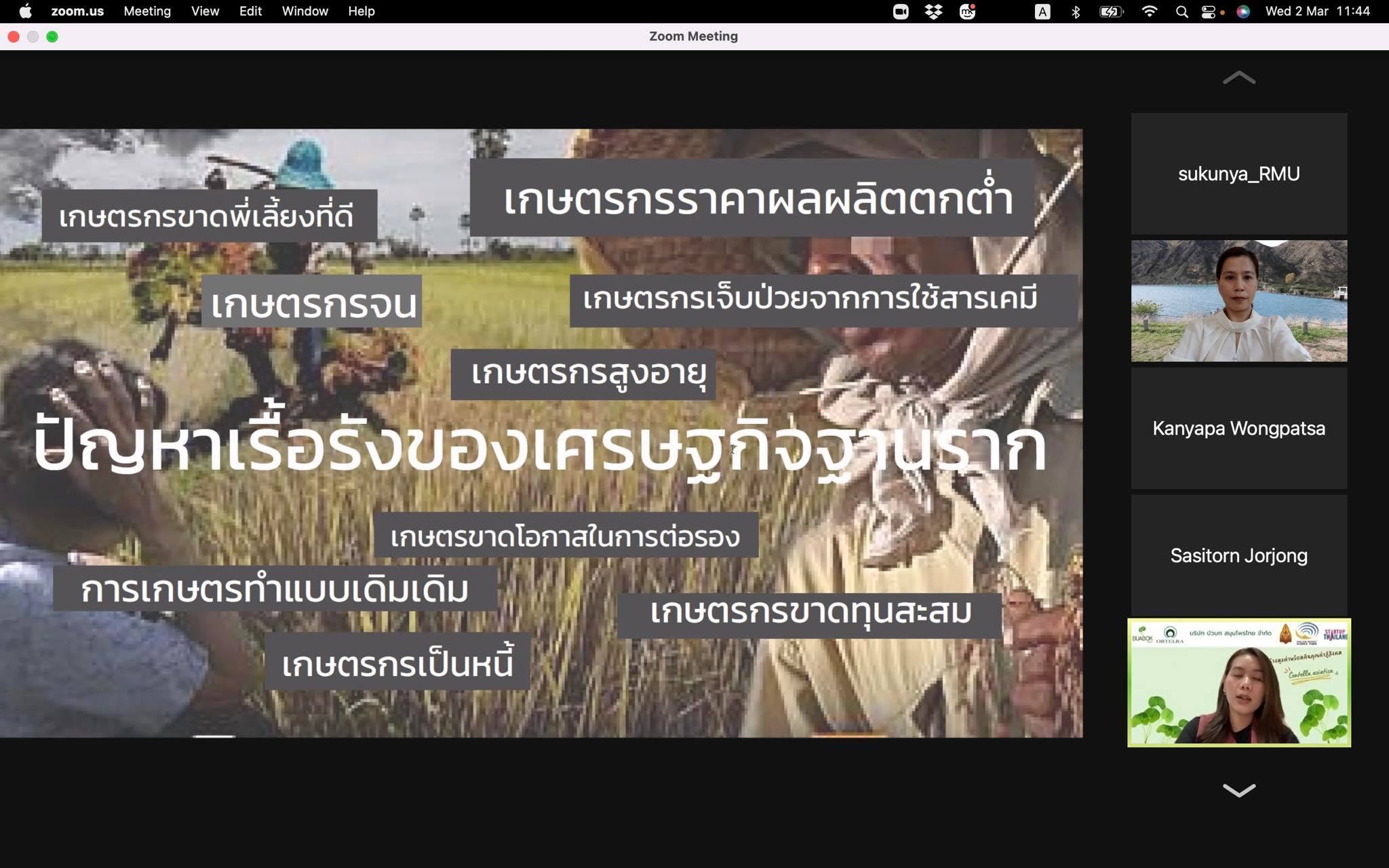Click the Siri icon
1389x868 pixels.
click(x=1243, y=12)
